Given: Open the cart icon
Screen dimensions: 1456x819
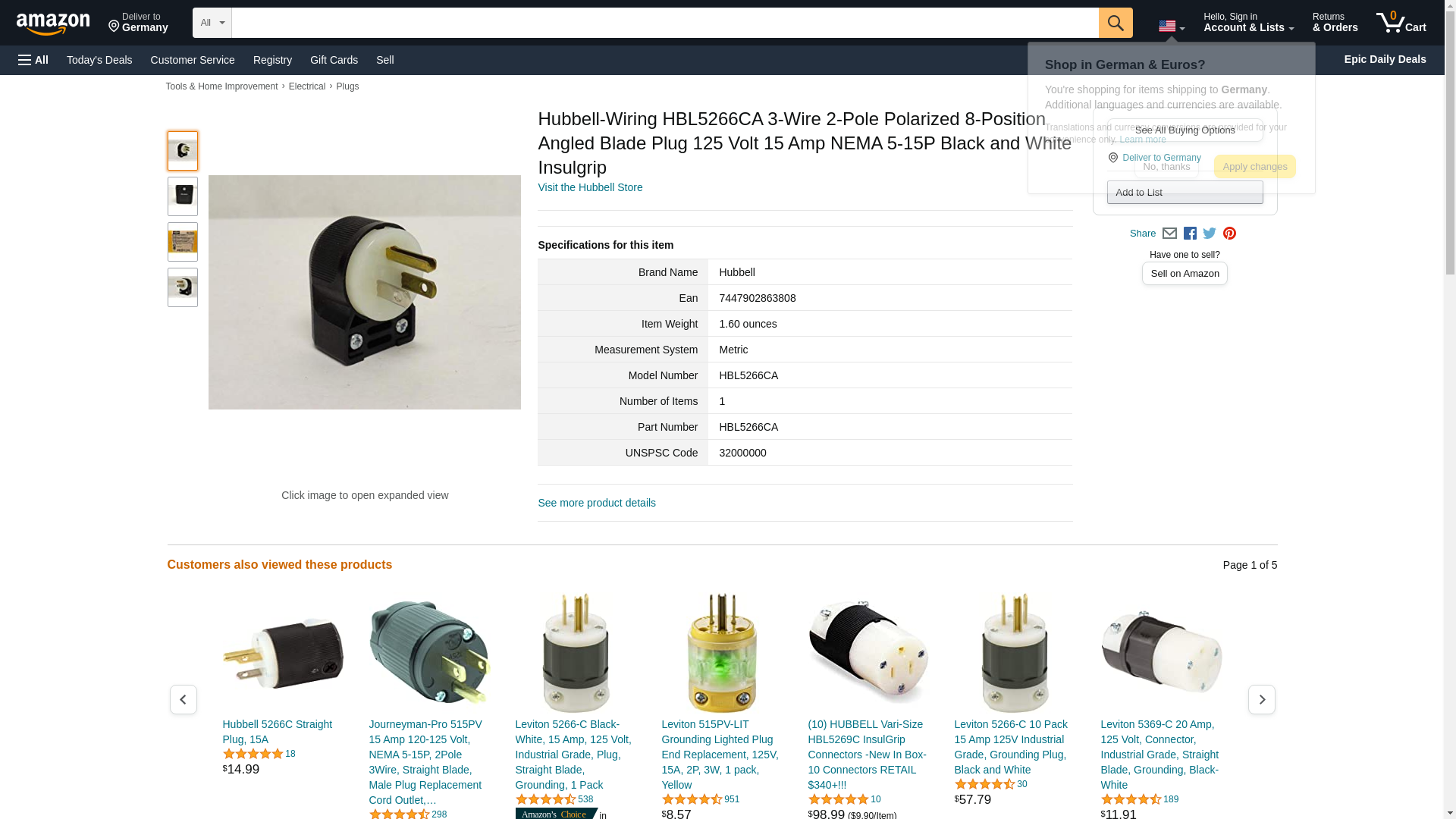Looking at the screenshot, I should (x=1401, y=23).
